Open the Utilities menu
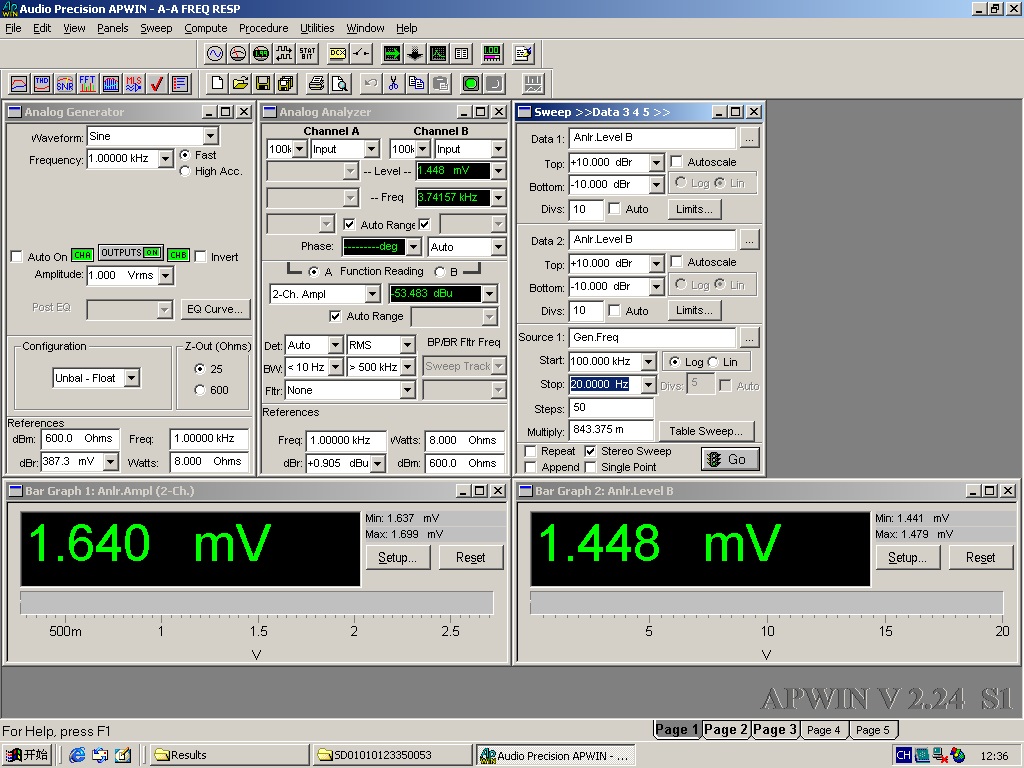The height and width of the screenshot is (768, 1024). pos(317,28)
